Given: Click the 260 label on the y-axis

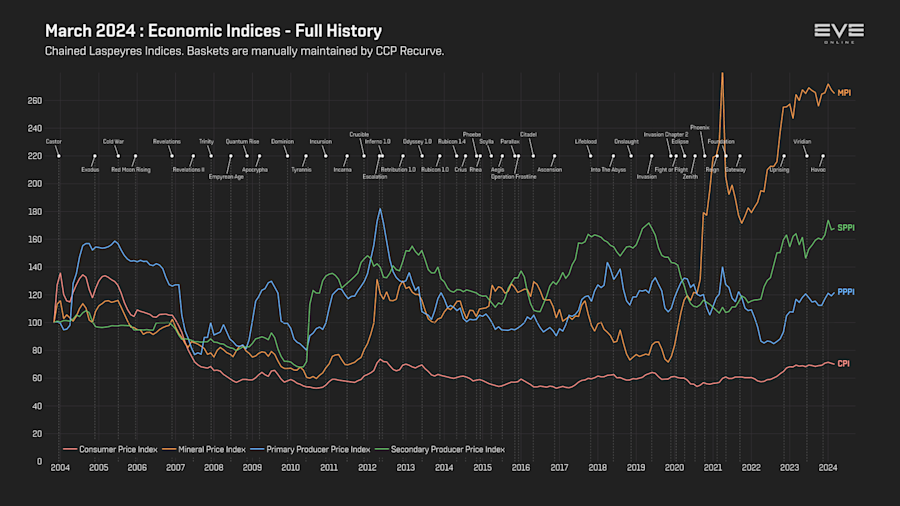Looking at the screenshot, I should pos(34,101).
